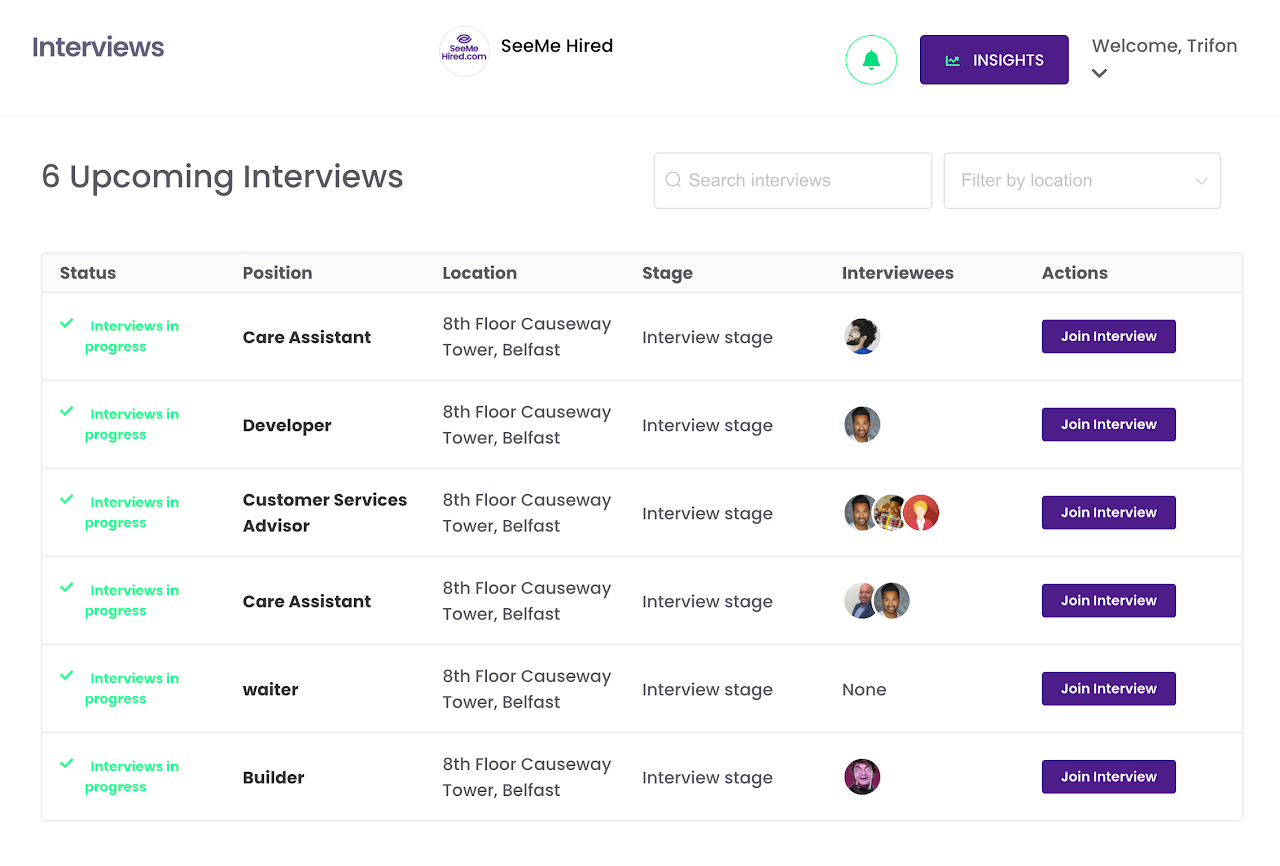Select middle avatar in Customer Services Advisor row
Screen dimensions: 1280x866
click(890, 513)
